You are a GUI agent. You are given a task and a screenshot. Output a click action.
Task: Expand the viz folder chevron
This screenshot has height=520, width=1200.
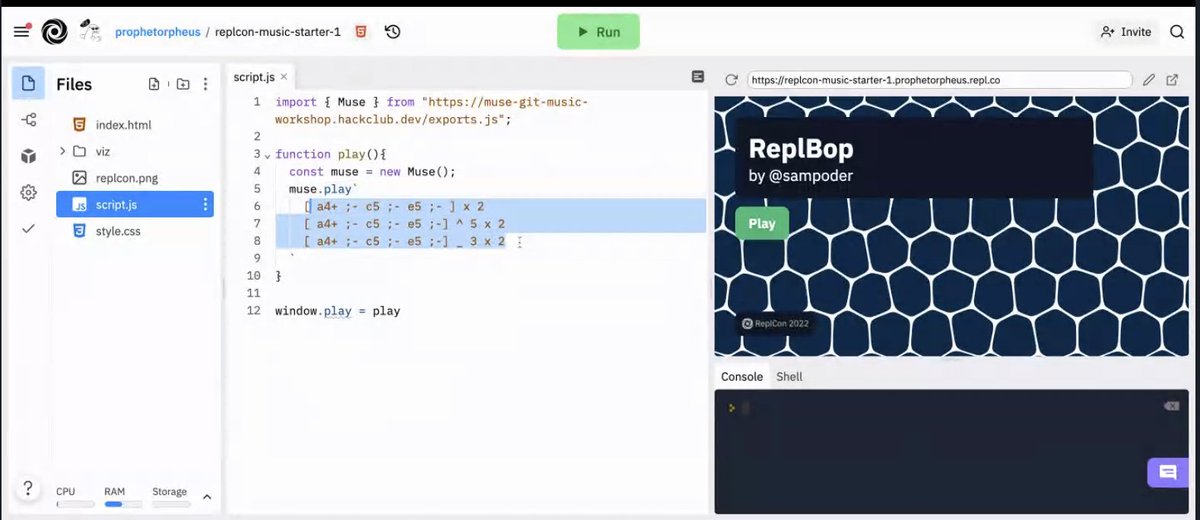(63, 151)
